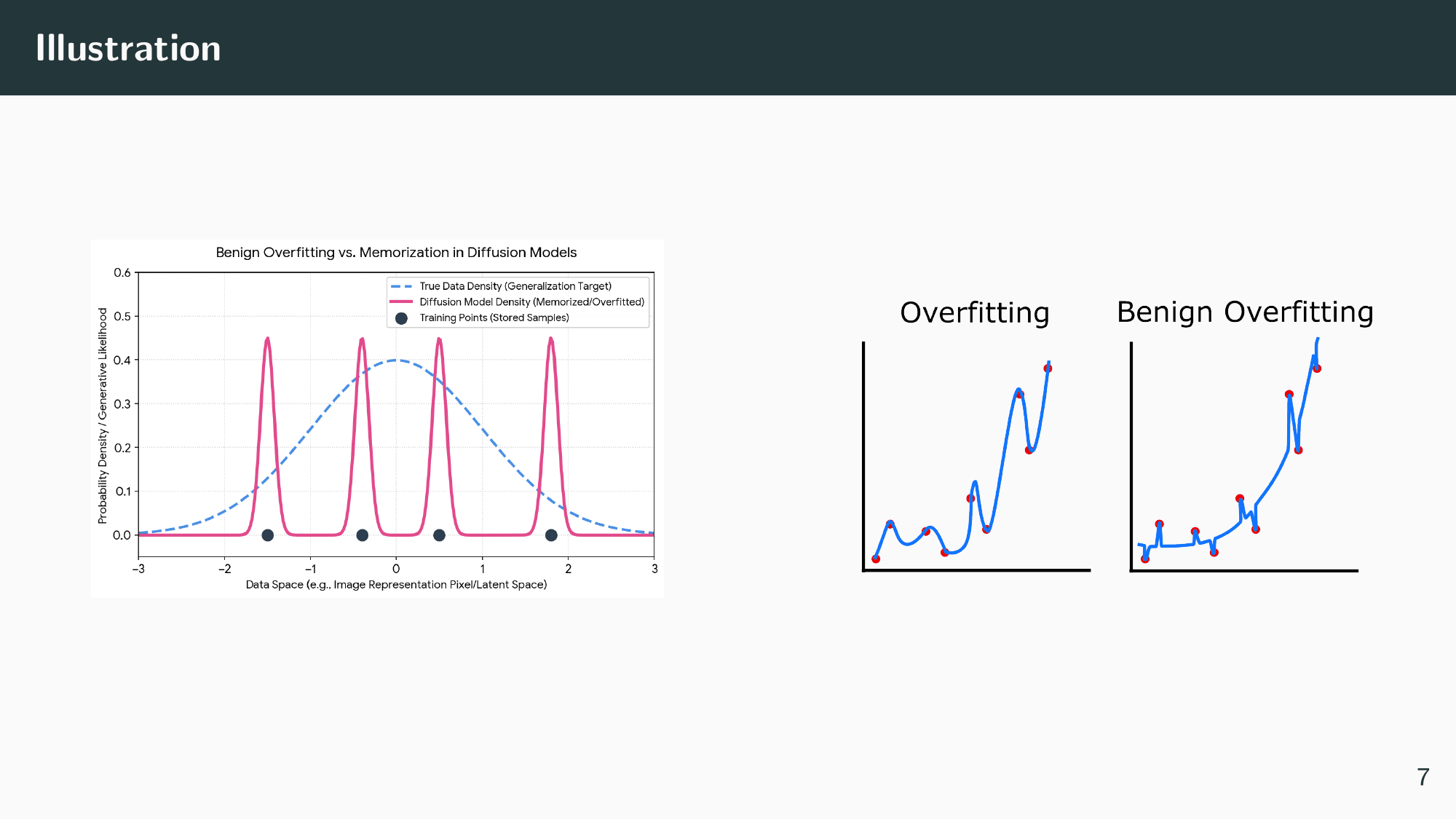The image size is (1456, 820).
Task: Click the Benign Overfitting curve sketch
Action: click(1243, 455)
